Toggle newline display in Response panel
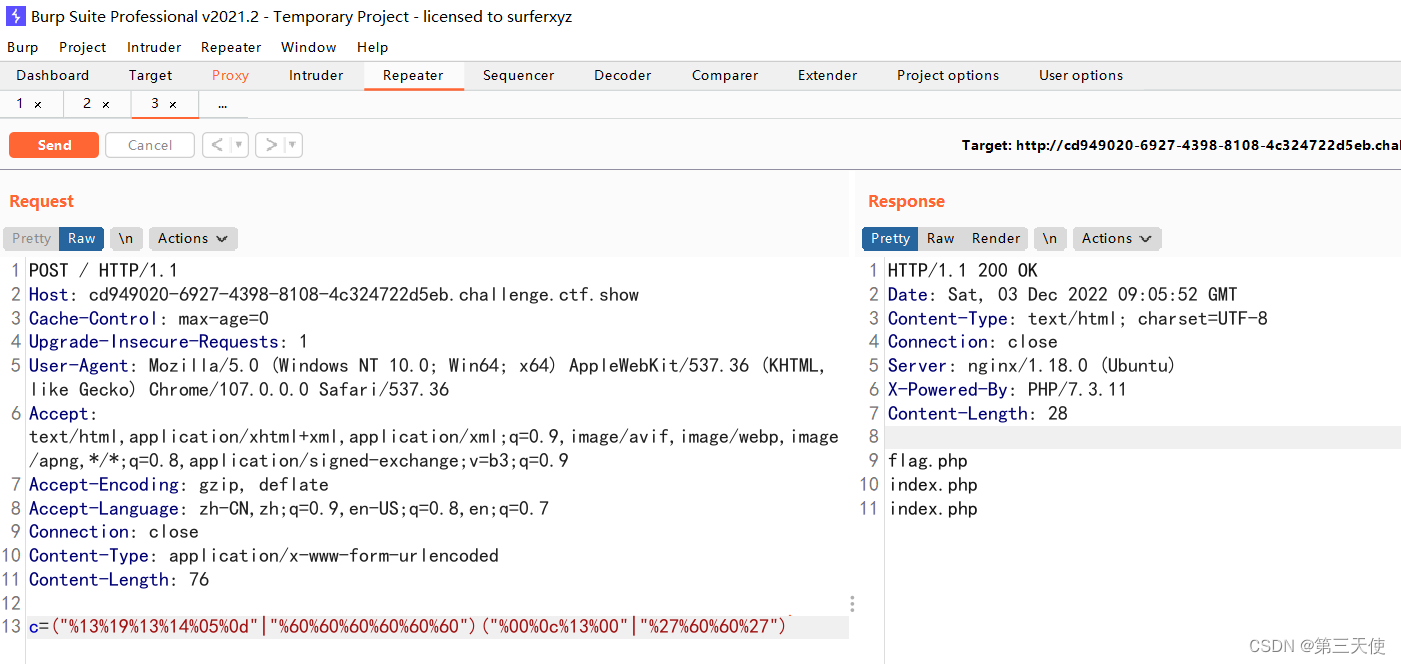The image size is (1401, 664). (x=1049, y=238)
